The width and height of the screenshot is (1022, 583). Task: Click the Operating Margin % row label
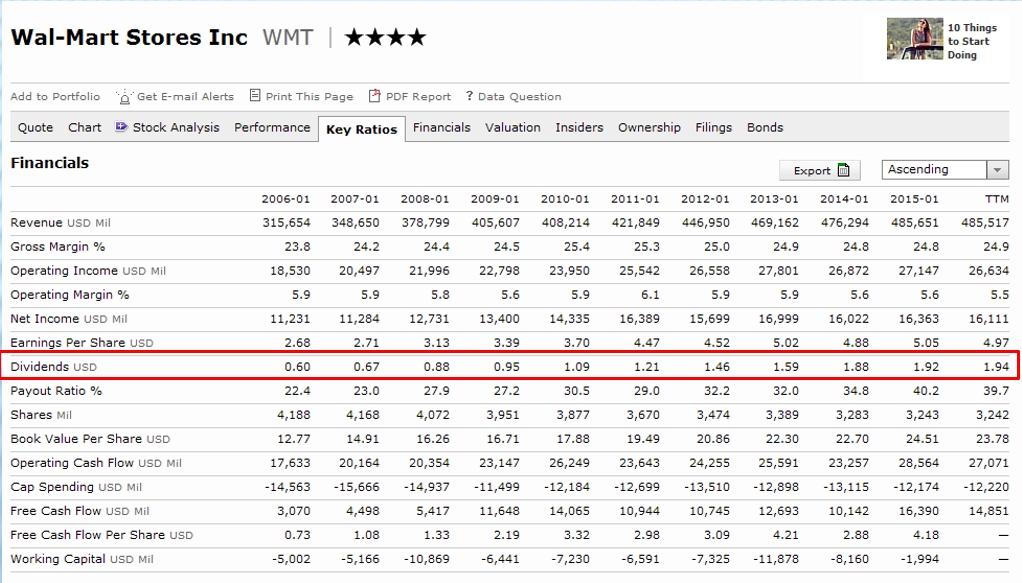point(70,295)
